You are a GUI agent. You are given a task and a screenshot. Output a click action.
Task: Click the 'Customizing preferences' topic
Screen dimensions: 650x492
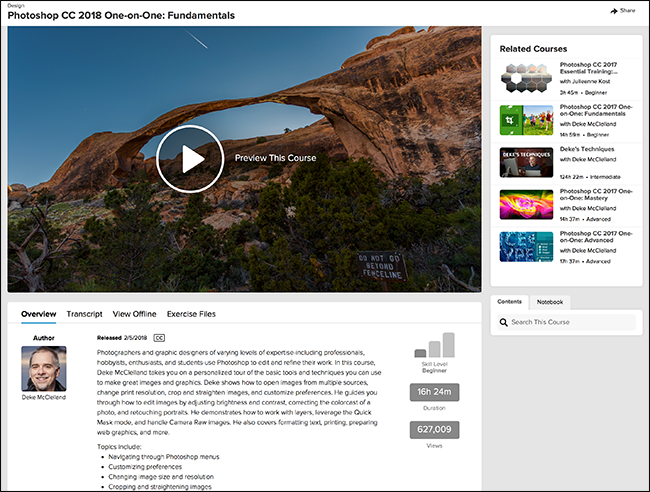click(x=145, y=467)
